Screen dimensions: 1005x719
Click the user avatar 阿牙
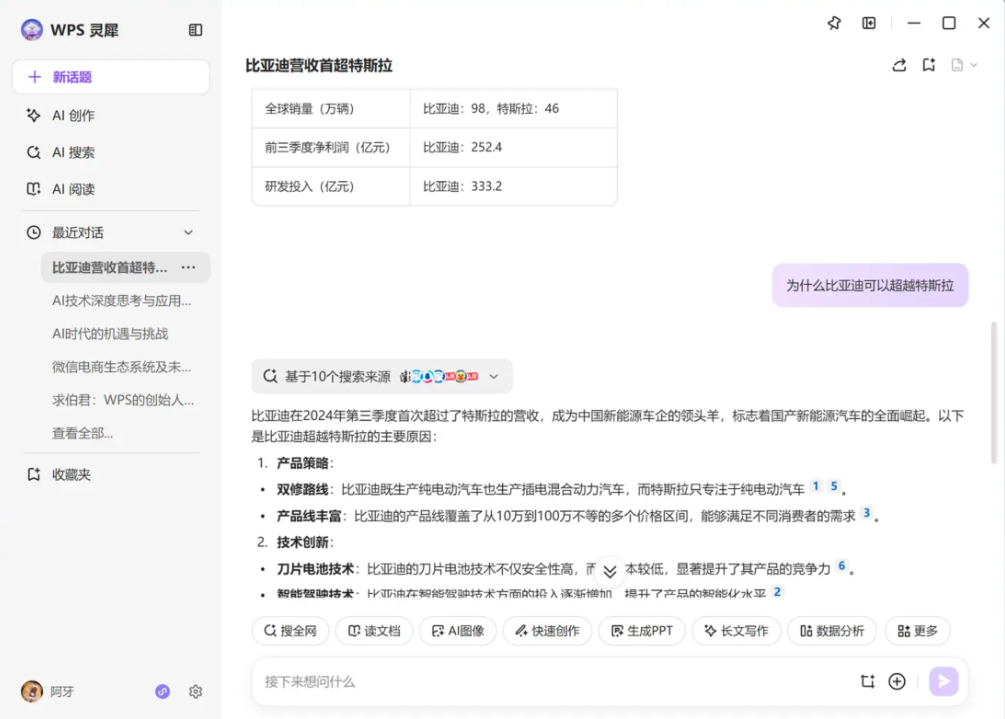coord(31,691)
